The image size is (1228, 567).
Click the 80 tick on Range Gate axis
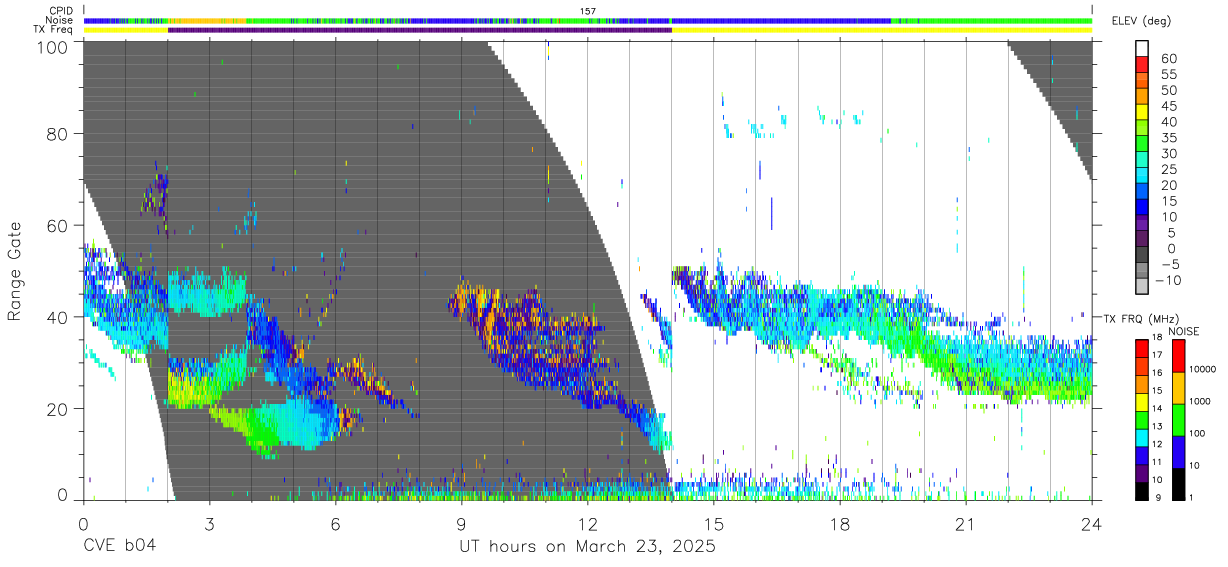pyautogui.click(x=58, y=134)
